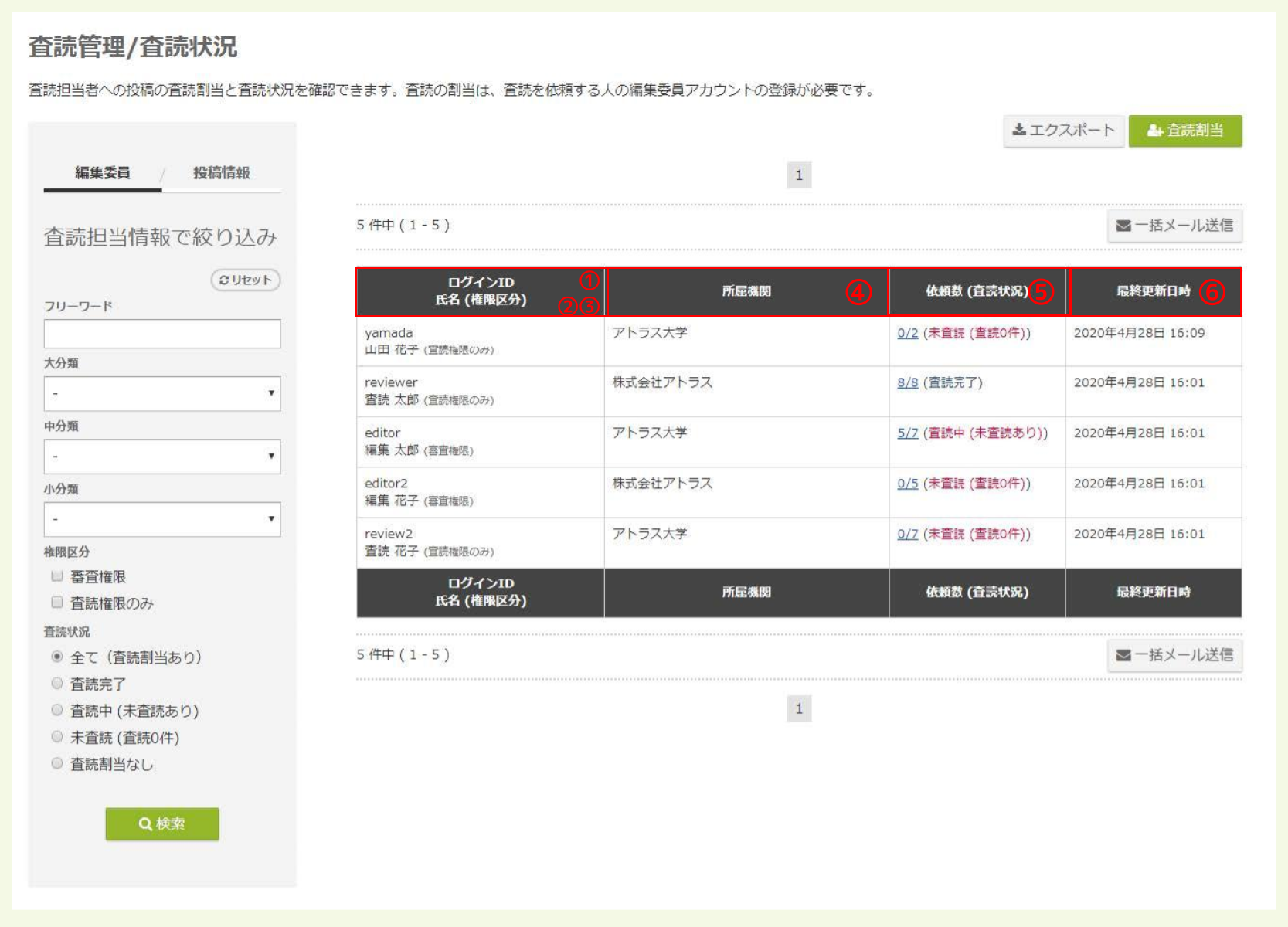
Task: Open the 大分類 dropdown
Action: click(x=162, y=393)
